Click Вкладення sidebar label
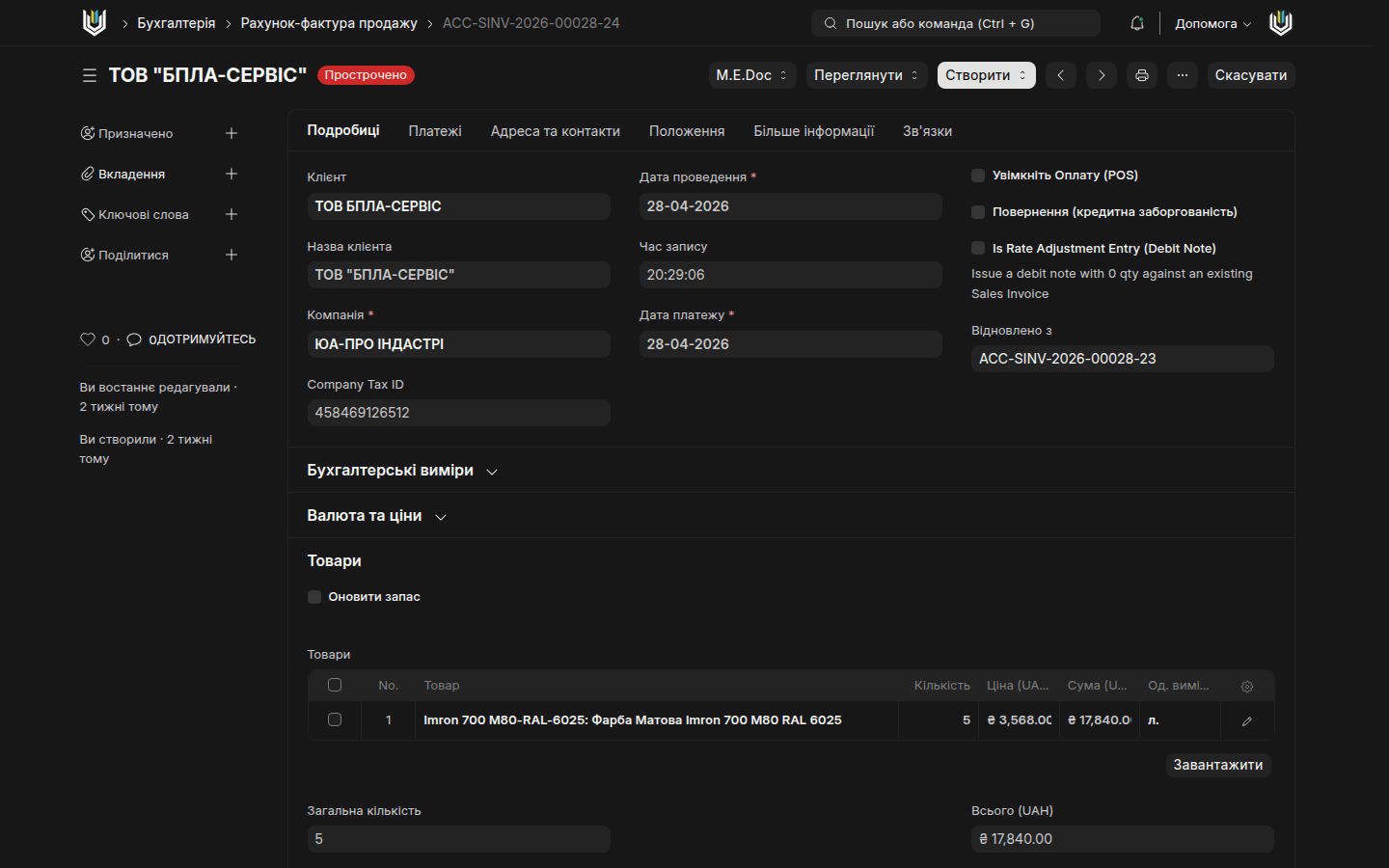Screen dimensions: 1389x868 [131, 174]
